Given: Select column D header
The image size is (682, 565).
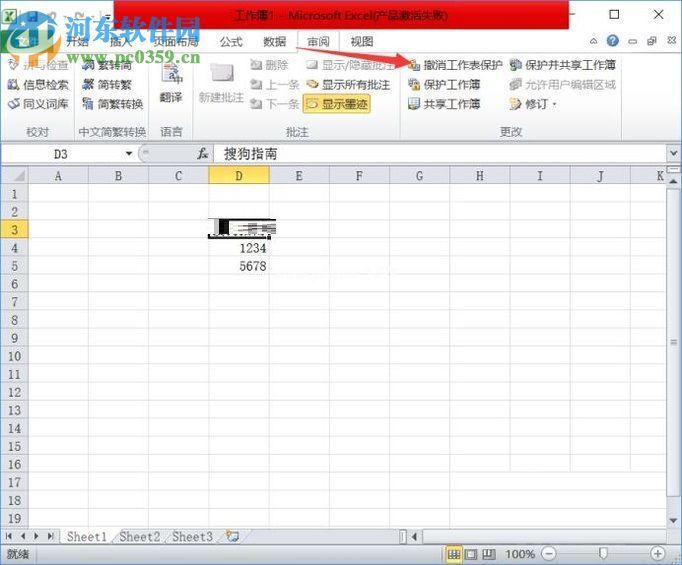Looking at the screenshot, I should tap(239, 176).
